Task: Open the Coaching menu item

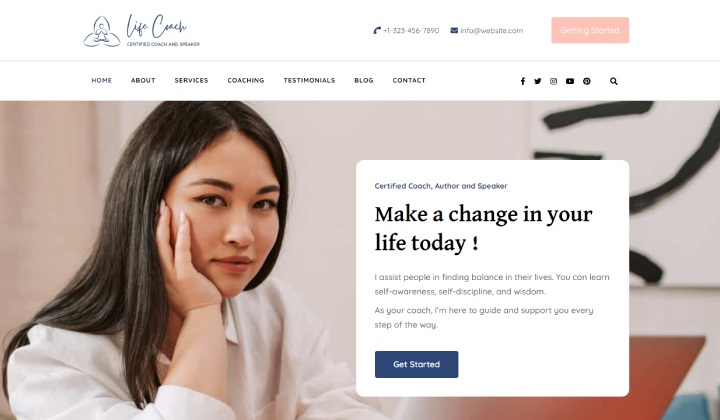Action: click(246, 80)
